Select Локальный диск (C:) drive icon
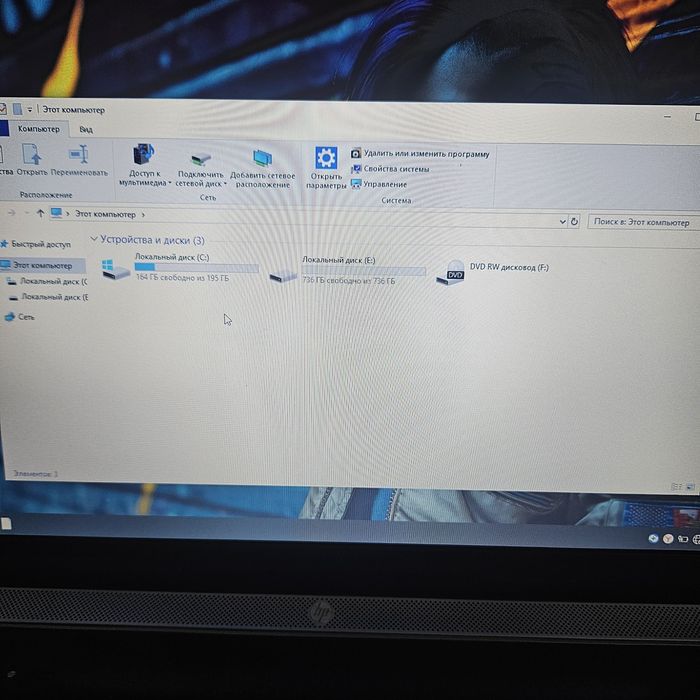 115,269
